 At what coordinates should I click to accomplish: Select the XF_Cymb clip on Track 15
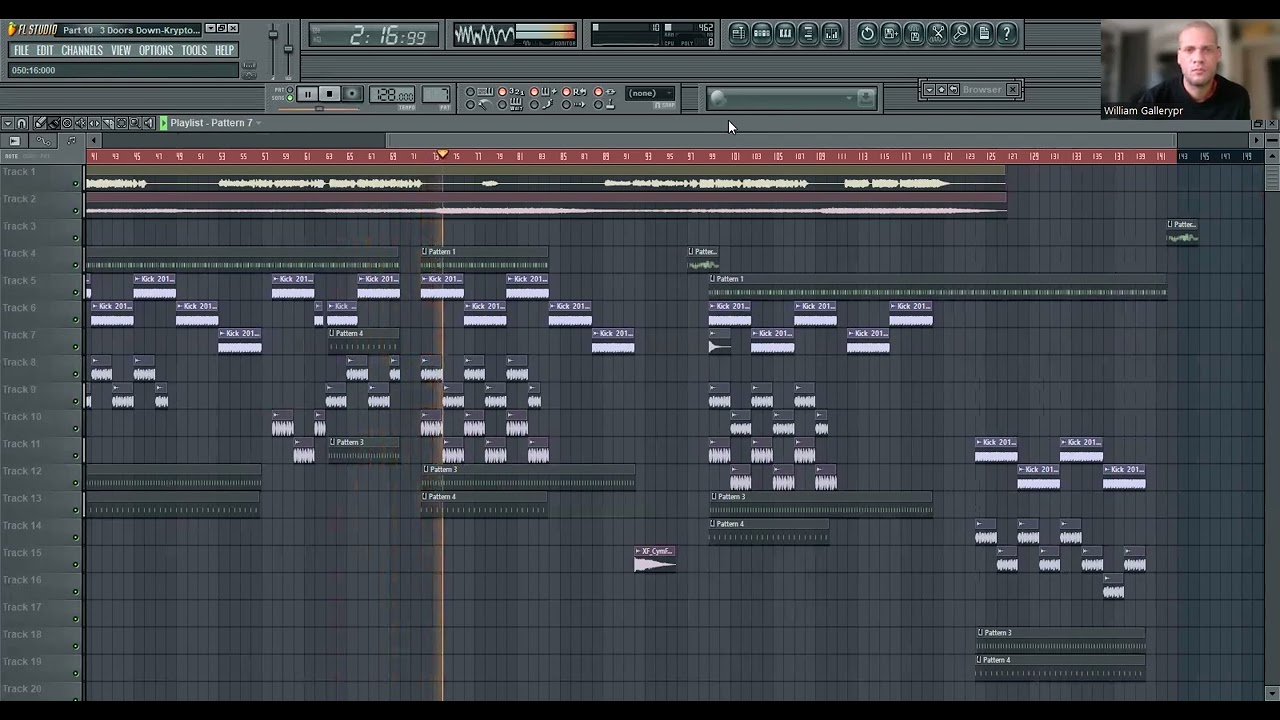point(655,558)
